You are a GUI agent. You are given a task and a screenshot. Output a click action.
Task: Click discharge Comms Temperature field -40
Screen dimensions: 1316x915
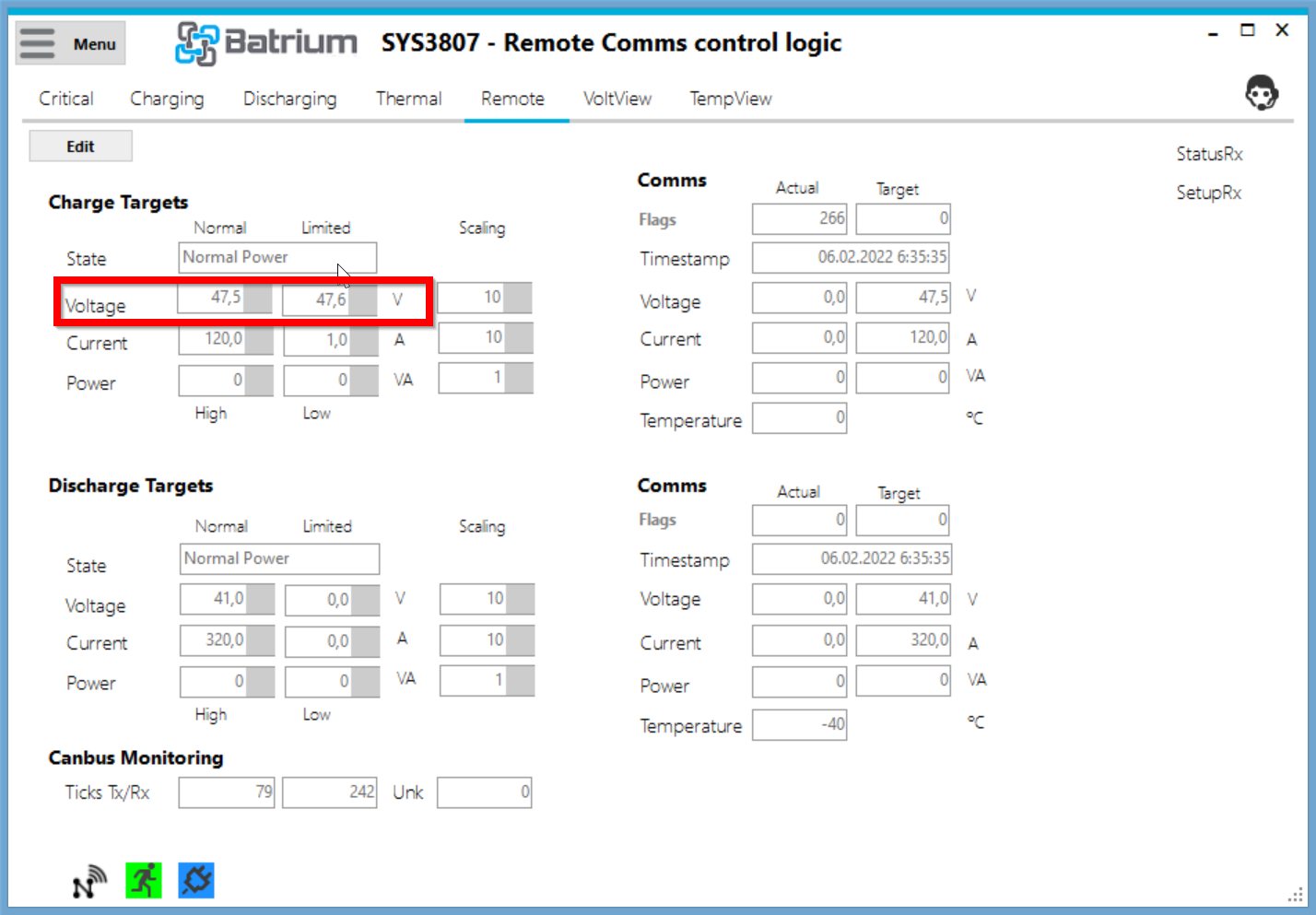[x=800, y=725]
